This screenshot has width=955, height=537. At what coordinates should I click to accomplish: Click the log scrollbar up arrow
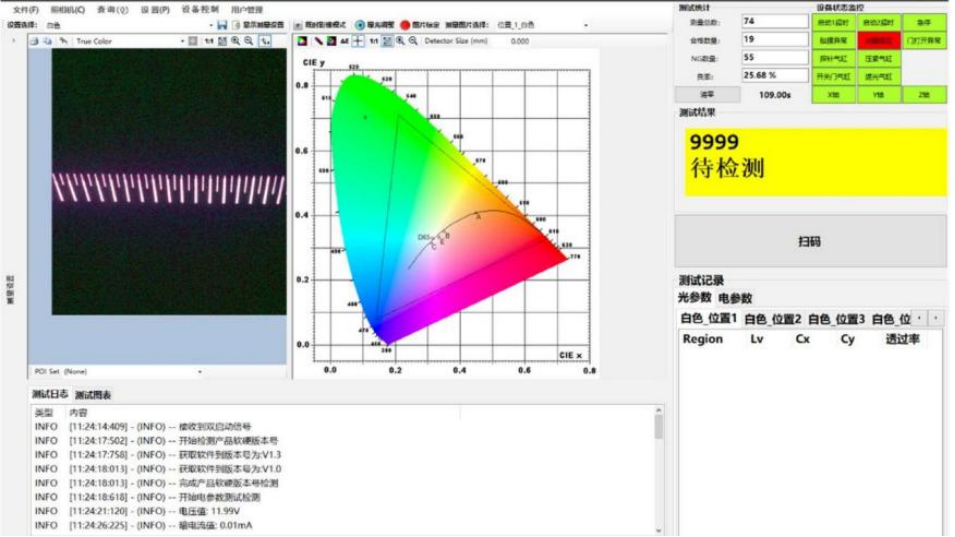point(658,411)
